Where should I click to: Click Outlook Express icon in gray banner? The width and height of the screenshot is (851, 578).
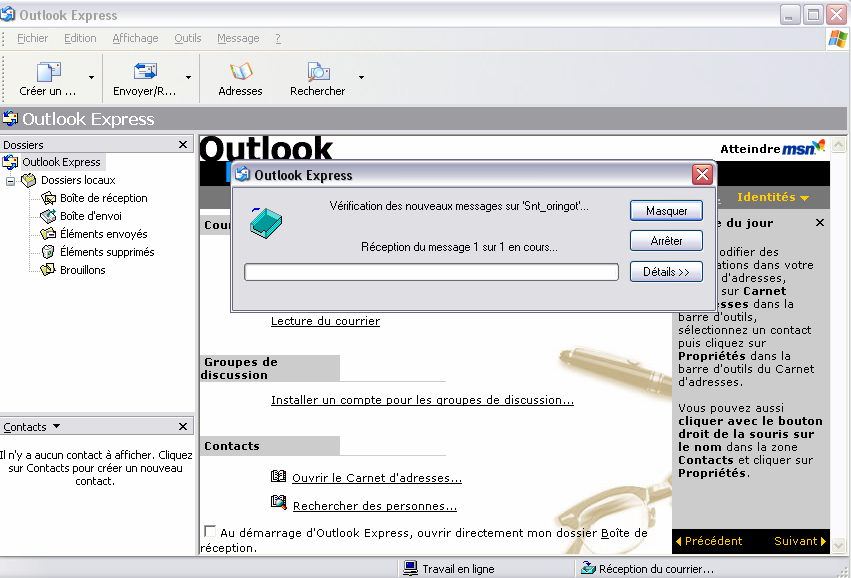tap(10, 118)
